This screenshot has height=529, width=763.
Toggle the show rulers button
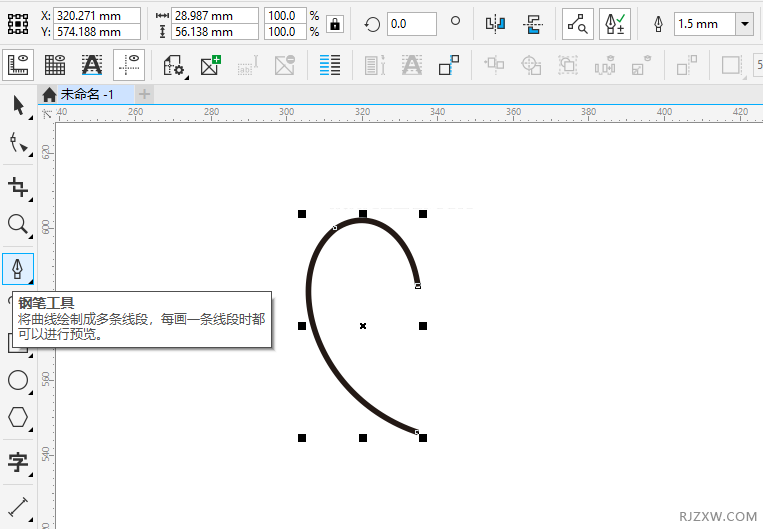pyautogui.click(x=18, y=66)
